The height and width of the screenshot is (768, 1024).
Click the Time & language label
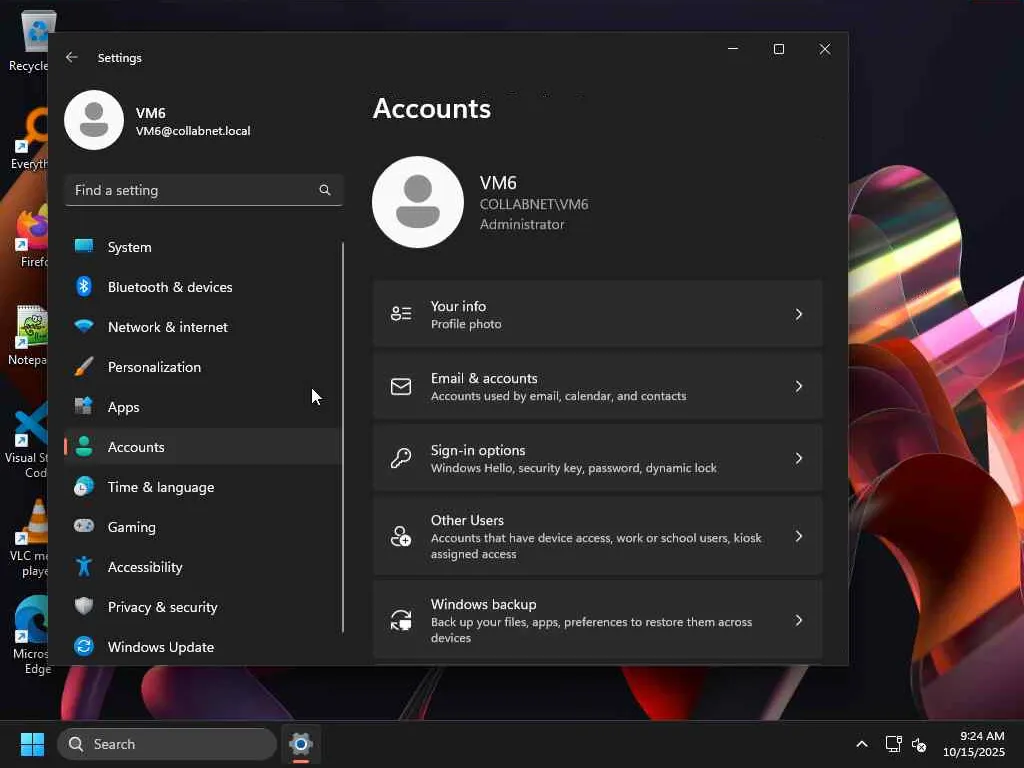pyautogui.click(x=161, y=487)
